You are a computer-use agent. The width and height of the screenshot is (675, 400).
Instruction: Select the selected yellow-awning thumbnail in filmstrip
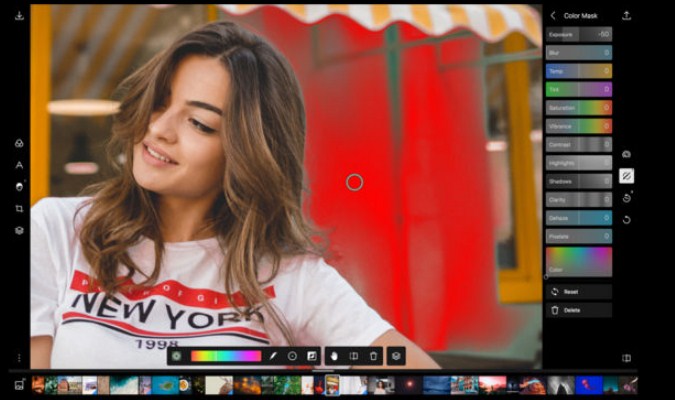(x=332, y=385)
